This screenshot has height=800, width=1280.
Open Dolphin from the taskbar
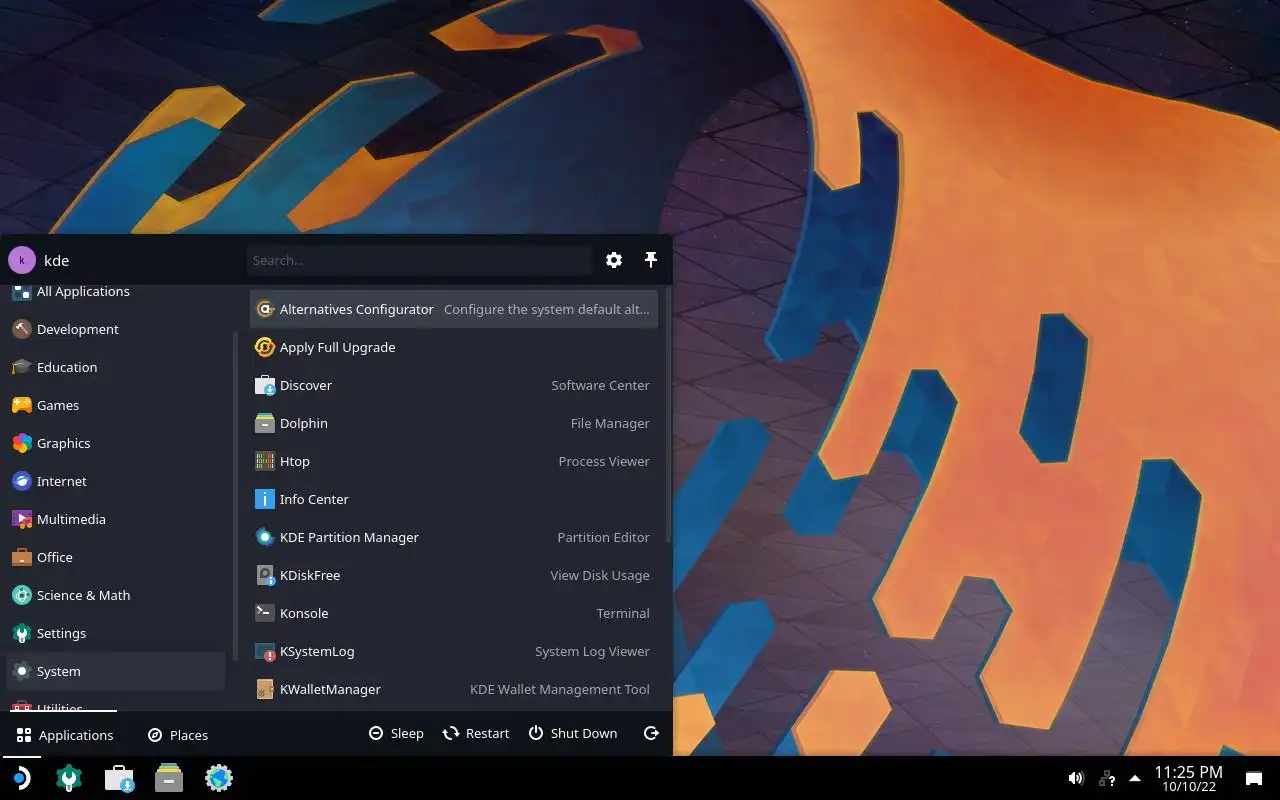click(x=169, y=778)
